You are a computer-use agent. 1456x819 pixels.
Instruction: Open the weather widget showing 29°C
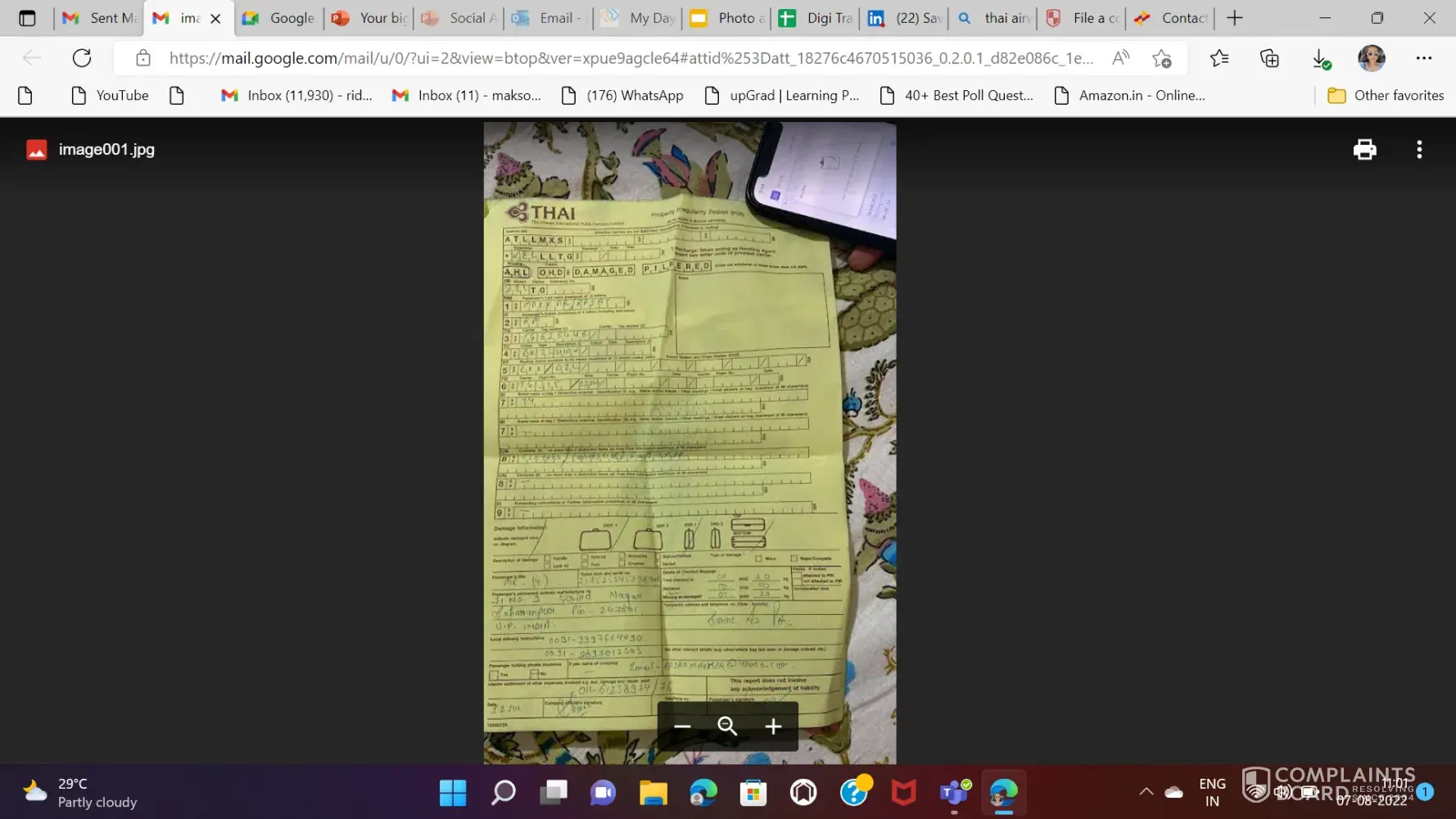pos(80,793)
